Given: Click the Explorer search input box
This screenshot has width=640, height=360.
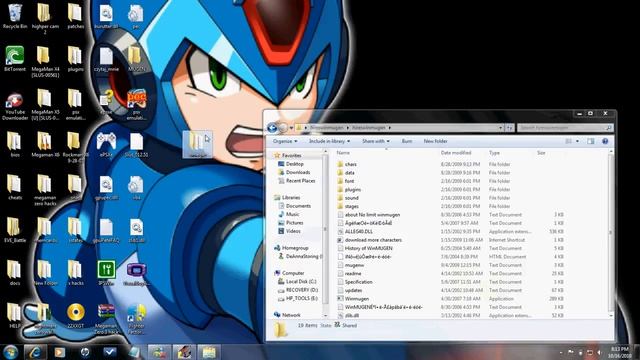Looking at the screenshot, I should [565, 128].
